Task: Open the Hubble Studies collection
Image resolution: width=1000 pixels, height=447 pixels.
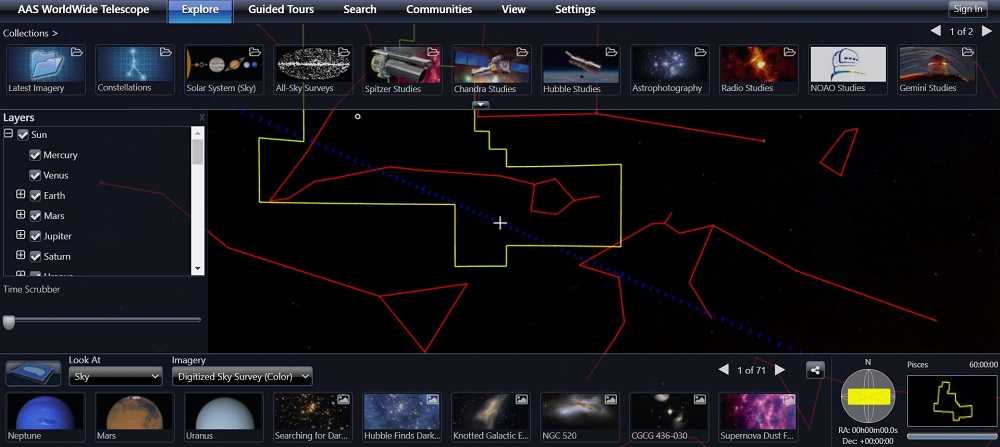Action: (x=580, y=68)
